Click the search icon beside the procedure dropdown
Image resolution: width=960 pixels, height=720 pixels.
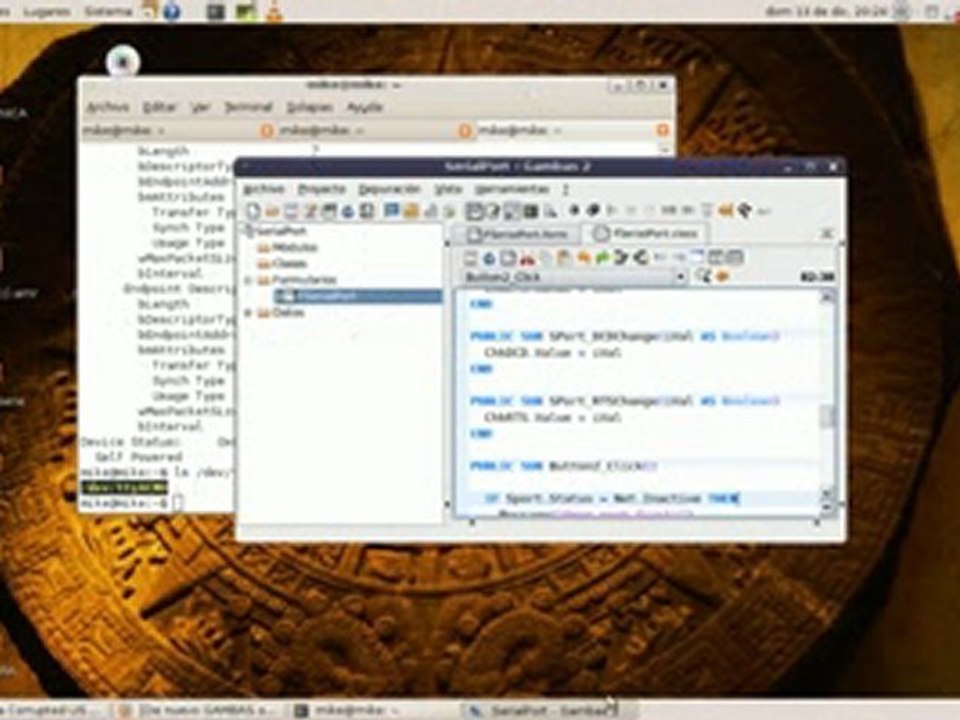[703, 277]
